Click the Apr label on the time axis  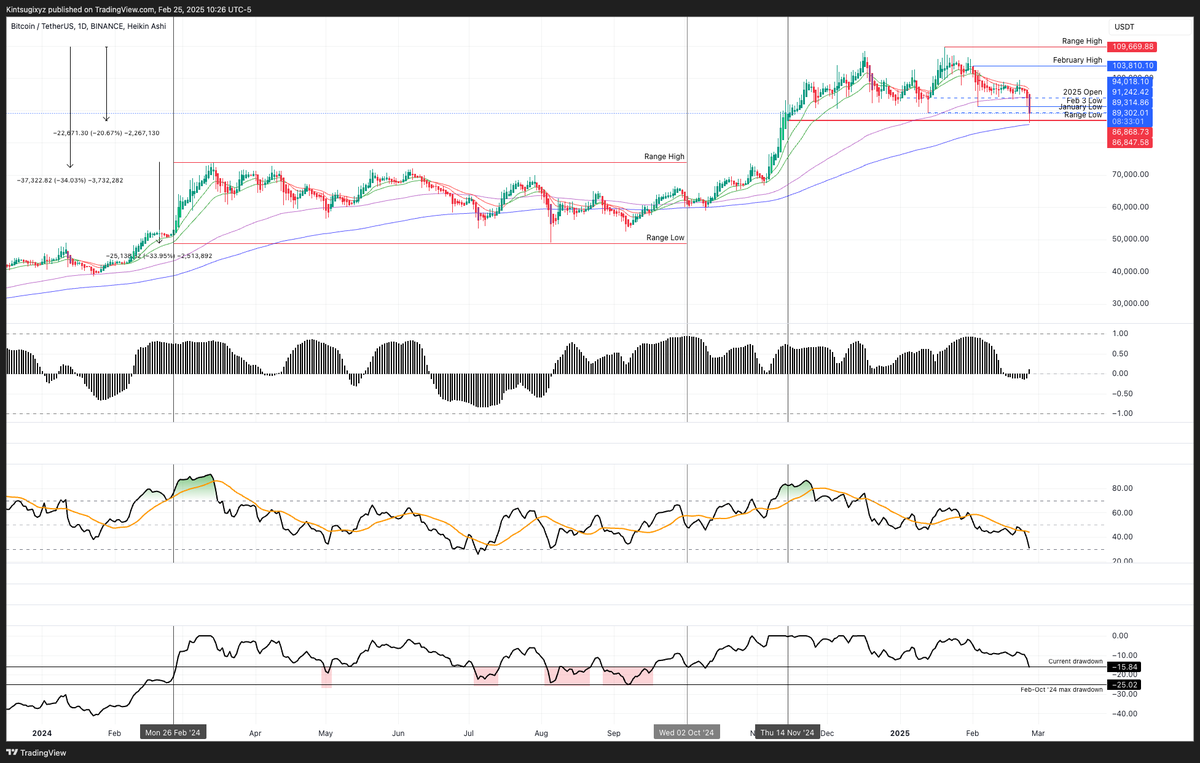click(x=254, y=732)
